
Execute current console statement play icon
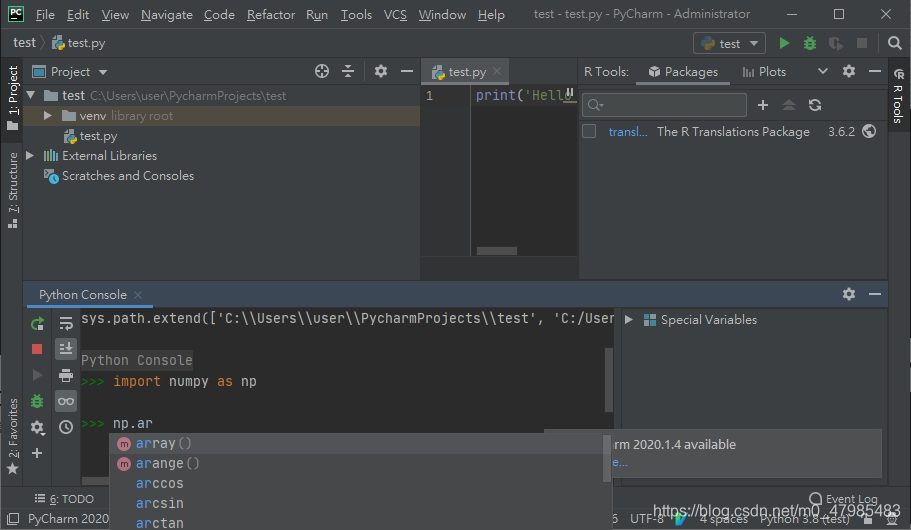coord(37,375)
